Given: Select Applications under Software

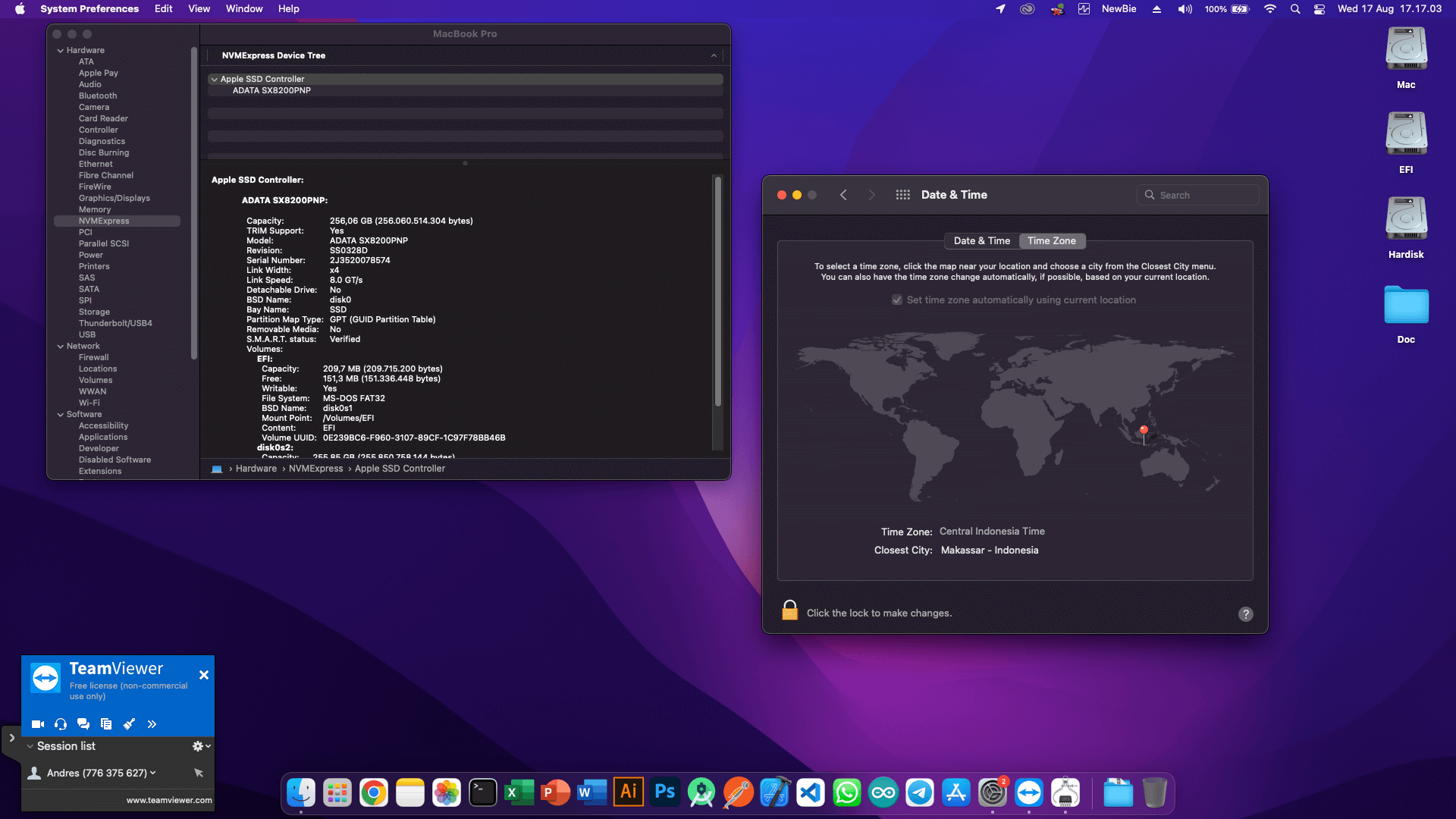Looking at the screenshot, I should [103, 437].
